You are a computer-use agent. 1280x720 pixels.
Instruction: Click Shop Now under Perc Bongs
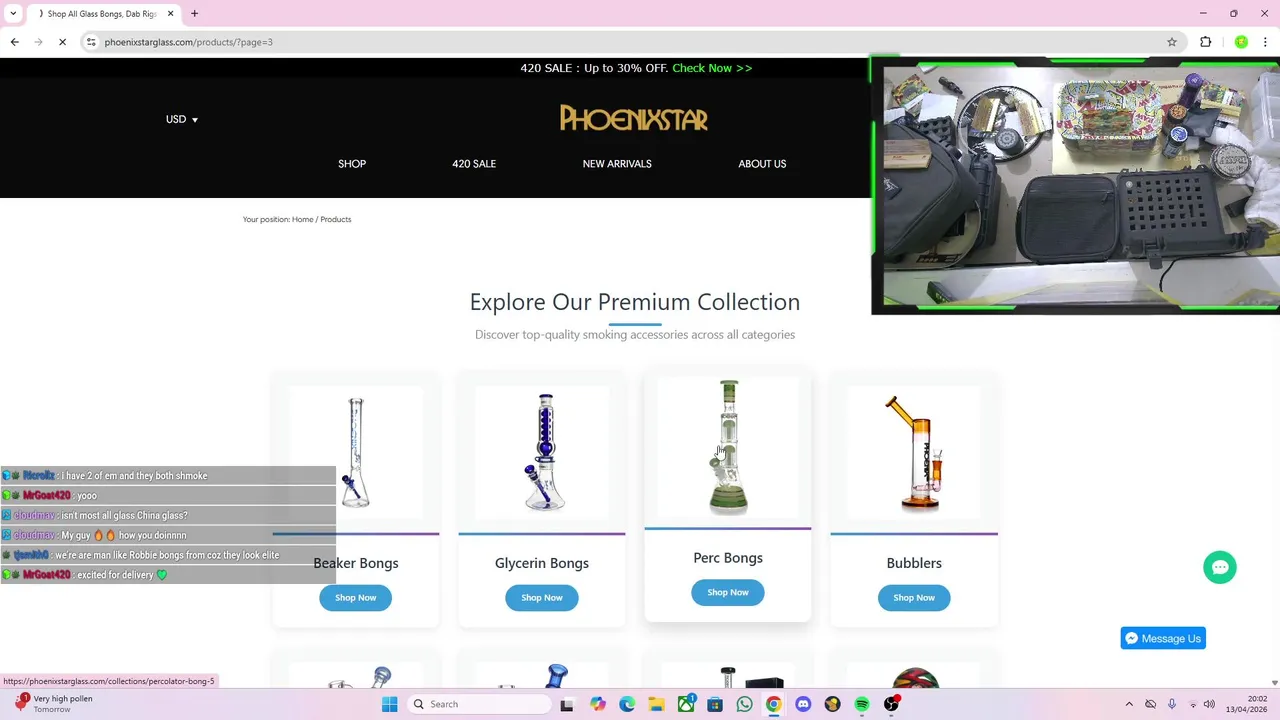click(728, 592)
